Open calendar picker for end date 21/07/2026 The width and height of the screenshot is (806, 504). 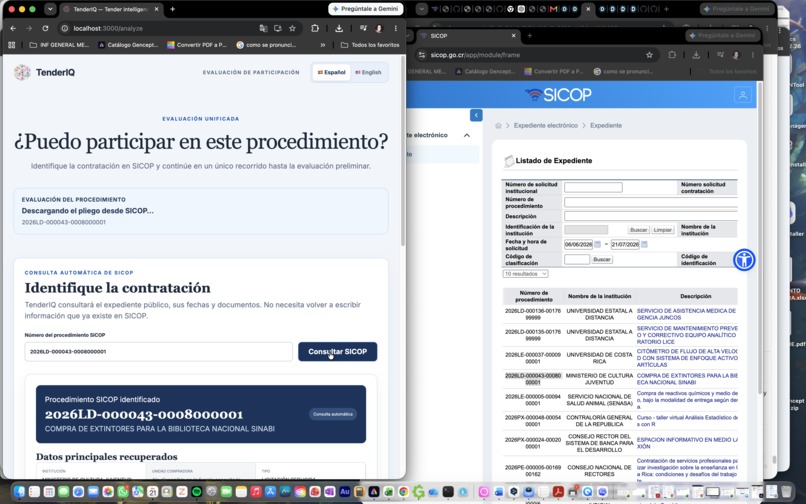pyautogui.click(x=644, y=244)
